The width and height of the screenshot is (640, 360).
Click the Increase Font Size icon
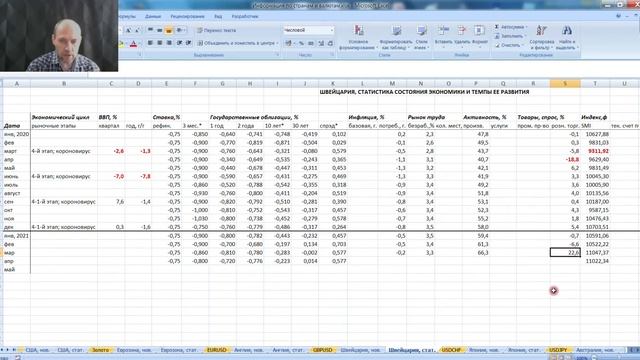pyautogui.click(x=129, y=30)
